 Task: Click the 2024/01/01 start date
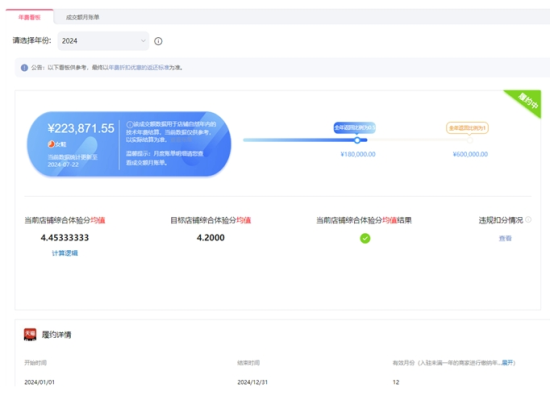[x=39, y=382]
